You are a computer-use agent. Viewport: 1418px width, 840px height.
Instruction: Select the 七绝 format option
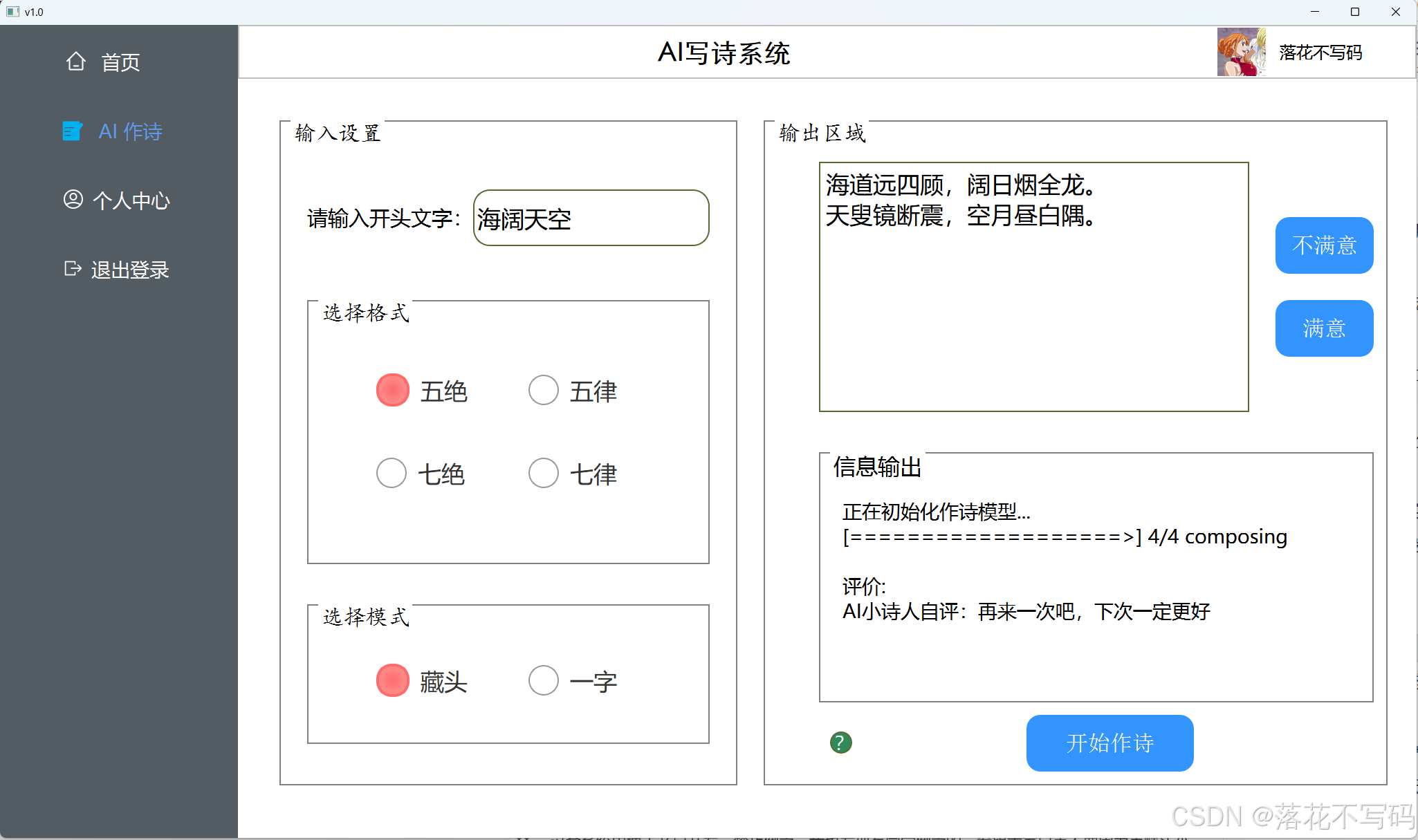click(x=391, y=472)
